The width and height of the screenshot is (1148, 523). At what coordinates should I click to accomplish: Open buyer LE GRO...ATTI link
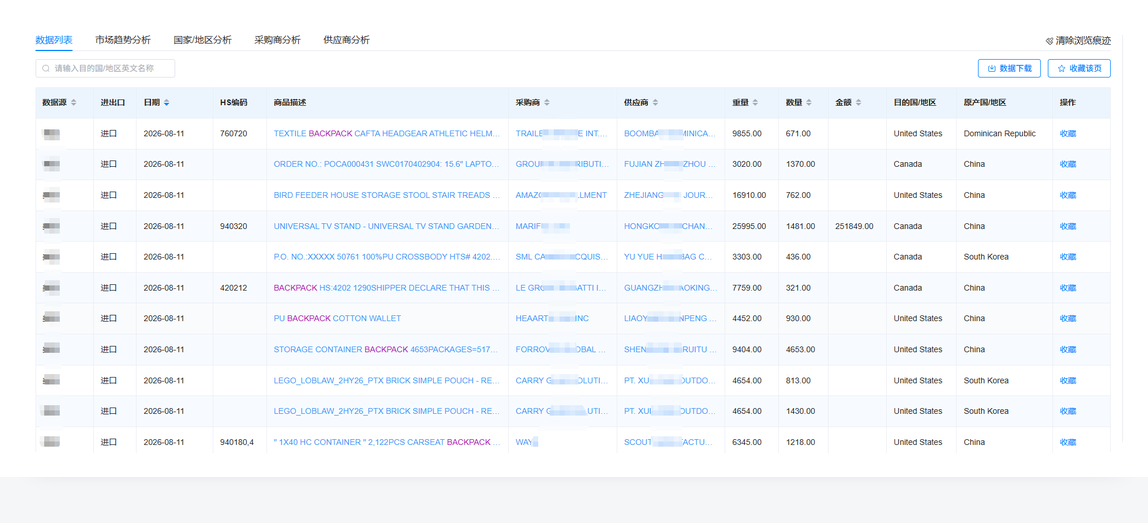point(562,288)
